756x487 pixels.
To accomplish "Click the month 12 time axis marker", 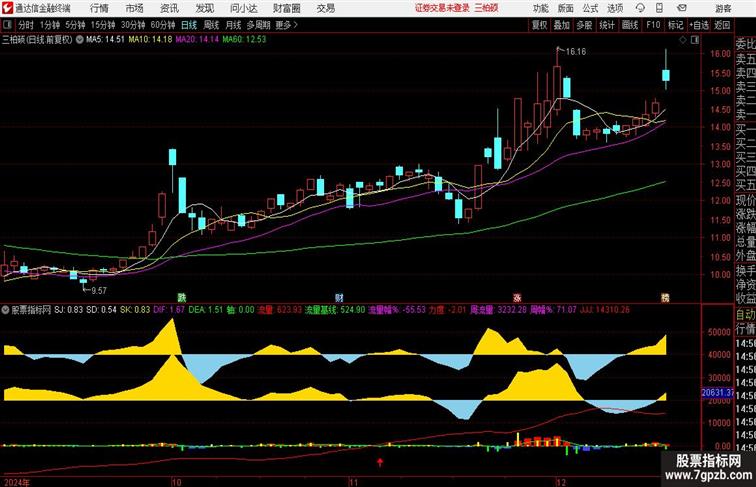I will (x=561, y=482).
